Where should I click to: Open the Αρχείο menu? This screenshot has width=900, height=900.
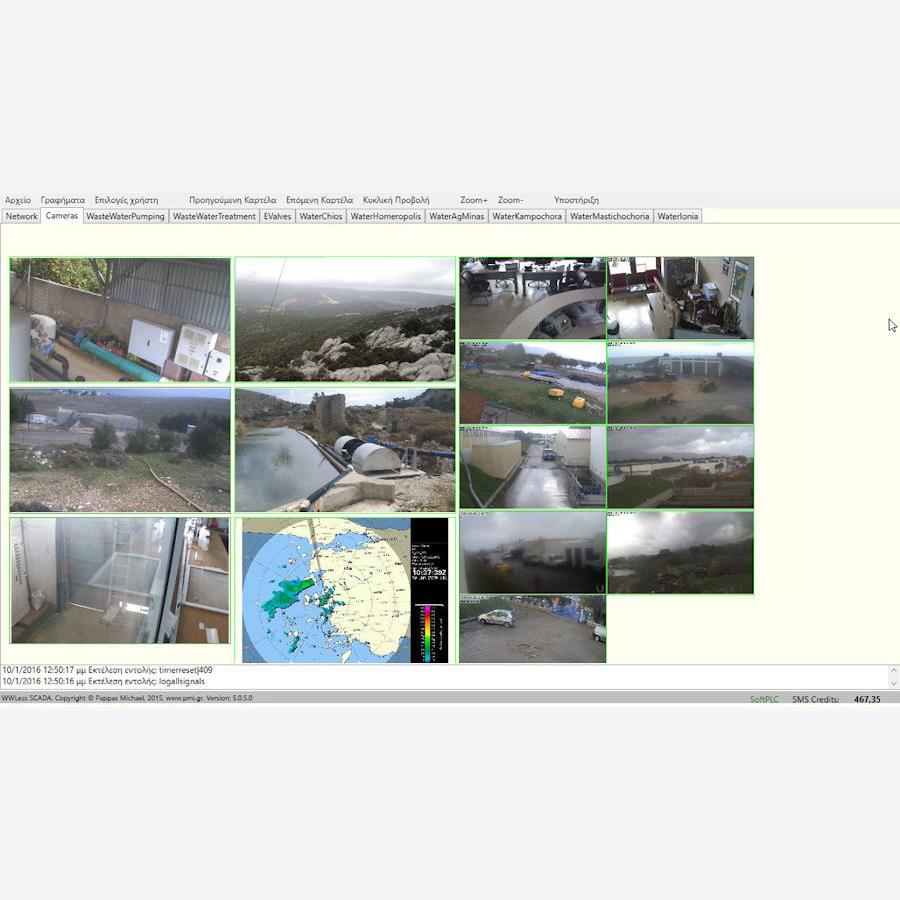[x=18, y=200]
